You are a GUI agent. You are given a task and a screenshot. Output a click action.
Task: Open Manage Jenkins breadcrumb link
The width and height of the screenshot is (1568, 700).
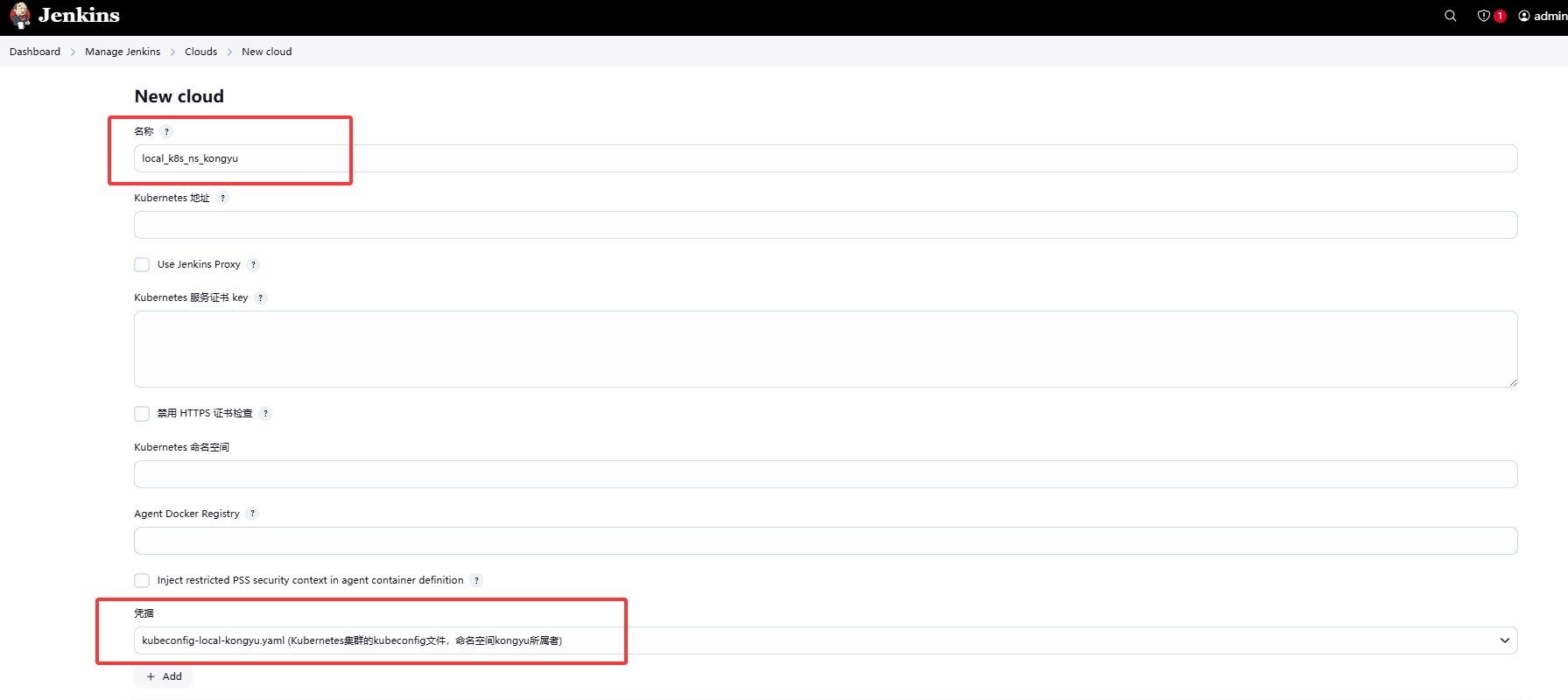pyautogui.click(x=123, y=52)
